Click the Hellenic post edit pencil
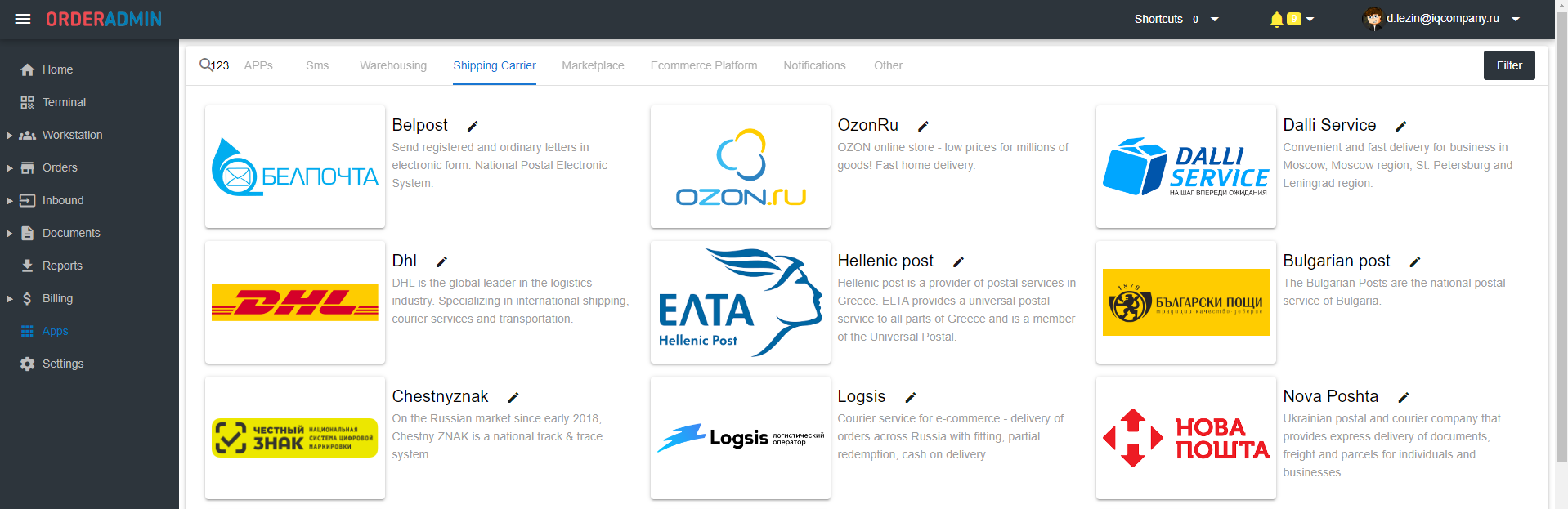This screenshot has width=1568, height=509. pos(958,261)
